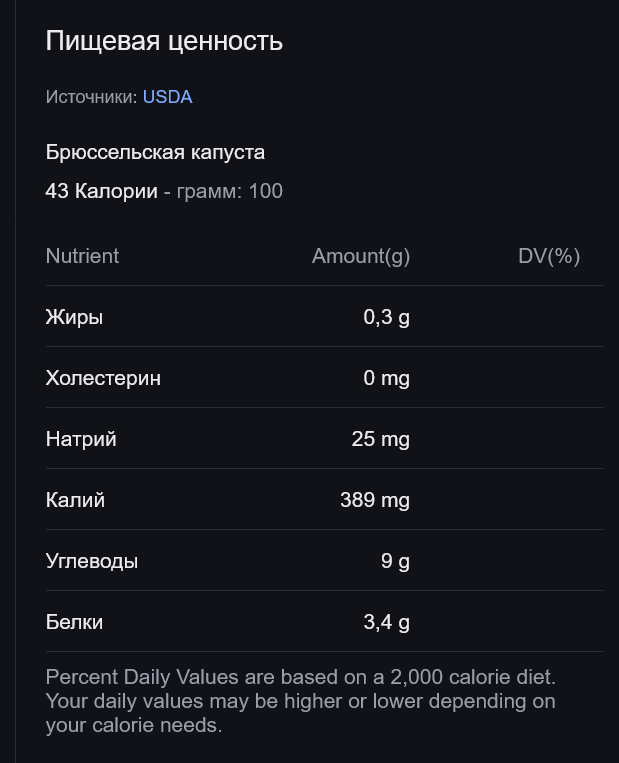Viewport: 619px width, 763px height.
Task: Click the 389 mg potassium amount
Action: click(x=375, y=500)
